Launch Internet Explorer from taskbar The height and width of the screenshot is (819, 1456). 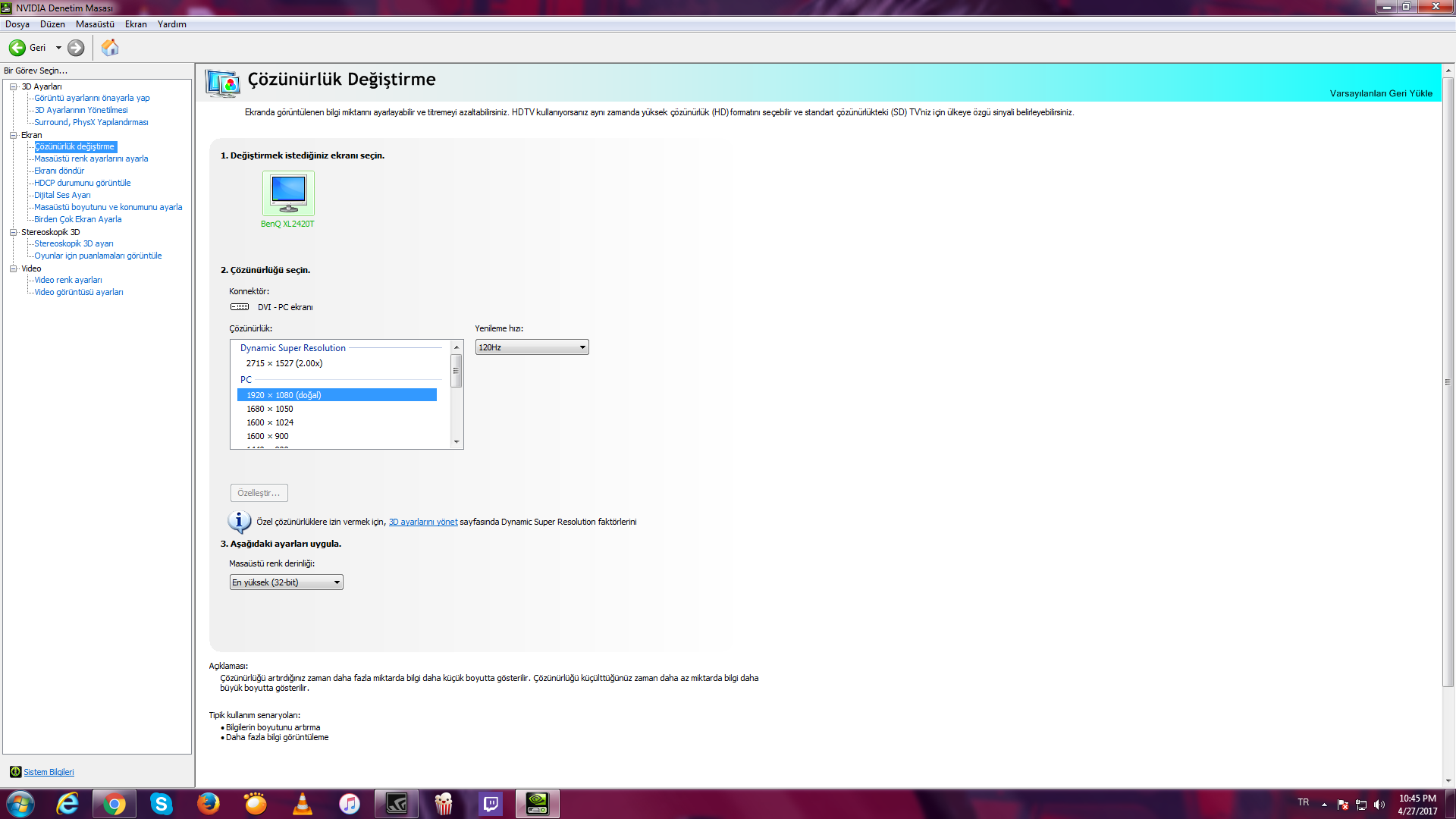[x=67, y=804]
